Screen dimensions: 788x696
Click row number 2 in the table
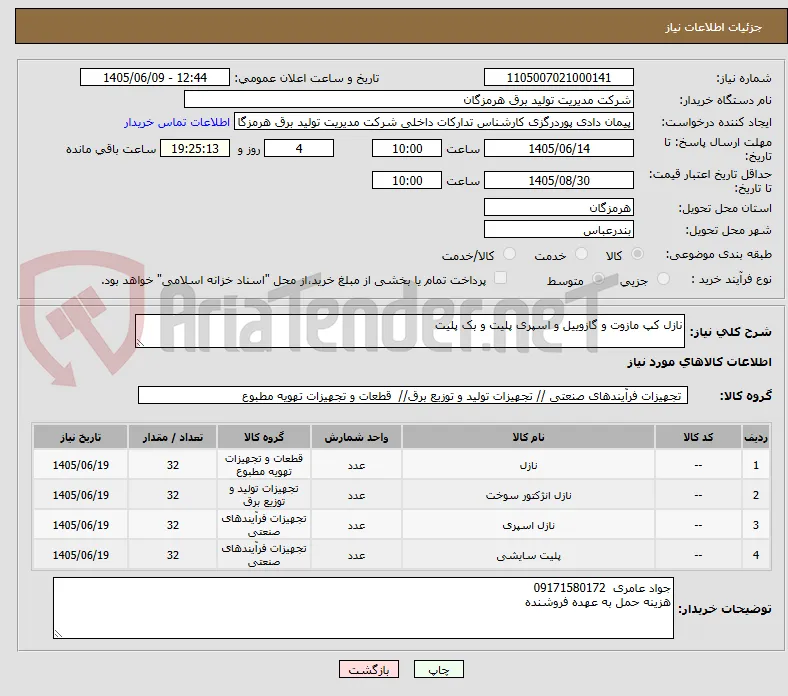tap(755, 495)
